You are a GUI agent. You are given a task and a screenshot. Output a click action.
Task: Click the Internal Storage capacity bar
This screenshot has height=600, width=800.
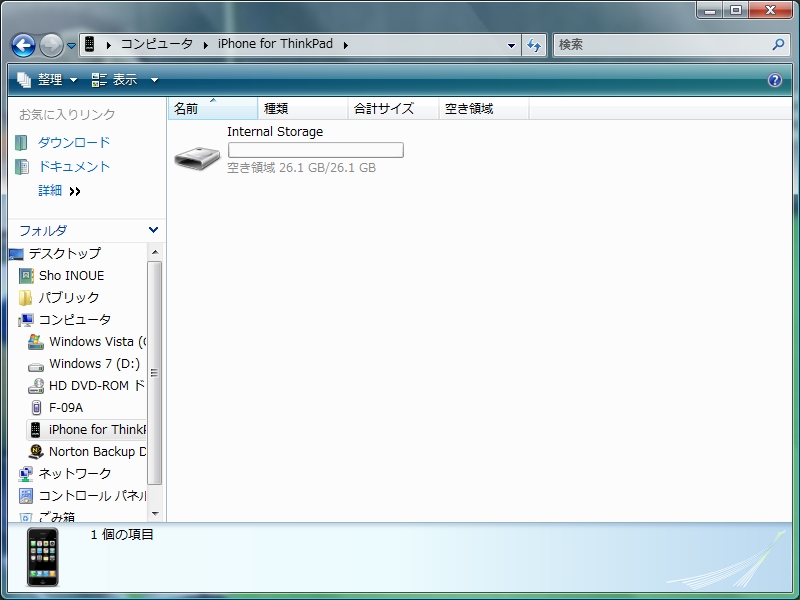click(316, 150)
